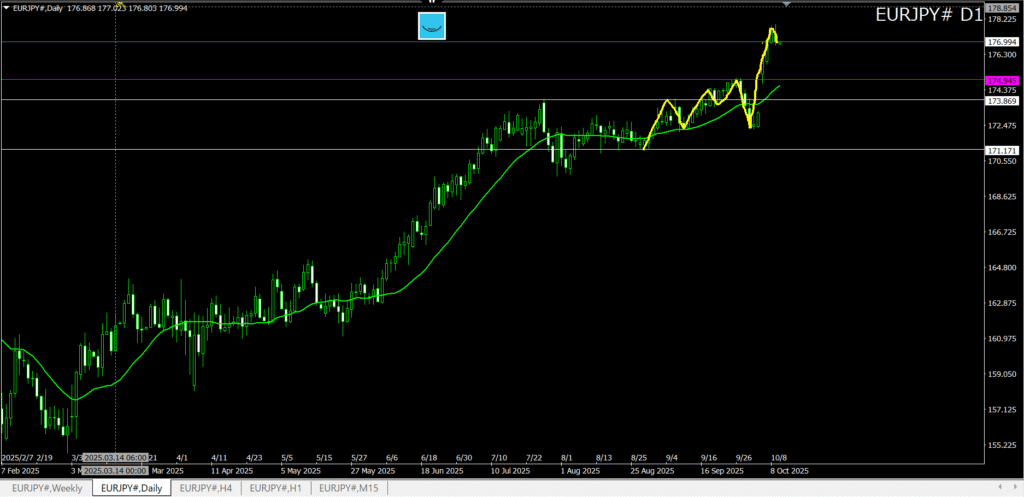The image size is (1024, 497).
Task: Select the yellow hand-drawn line peak
Action: pos(772,30)
